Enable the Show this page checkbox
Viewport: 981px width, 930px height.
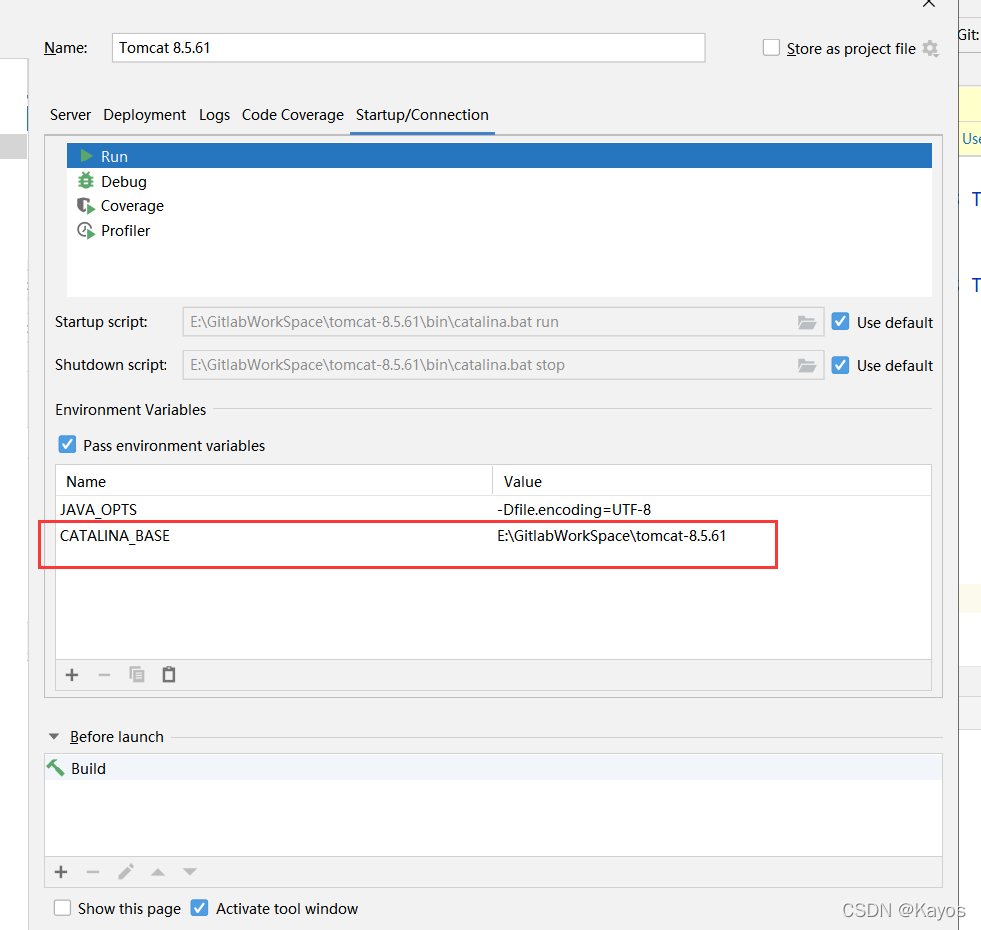click(62, 908)
